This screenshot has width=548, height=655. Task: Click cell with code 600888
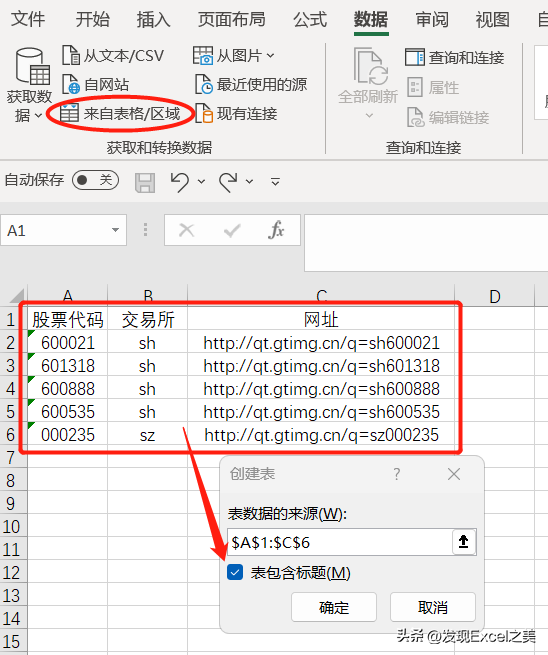click(68, 388)
